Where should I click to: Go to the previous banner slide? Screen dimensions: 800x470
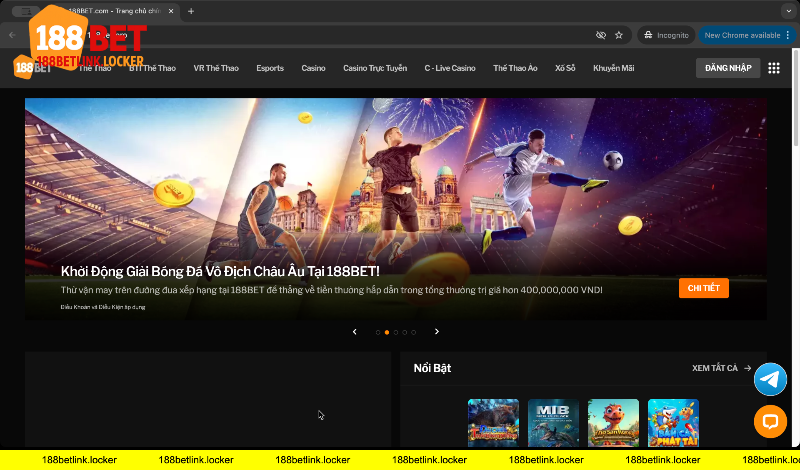pos(355,331)
